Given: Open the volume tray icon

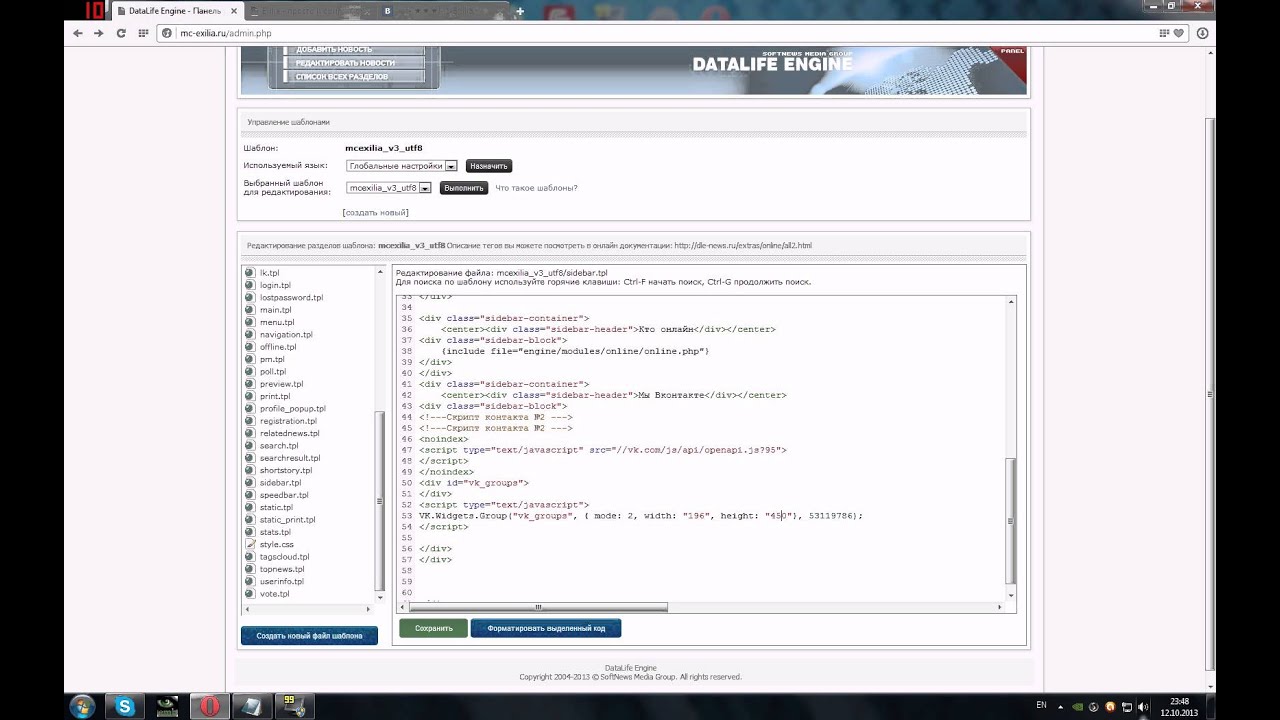Looking at the screenshot, I should [1142, 707].
